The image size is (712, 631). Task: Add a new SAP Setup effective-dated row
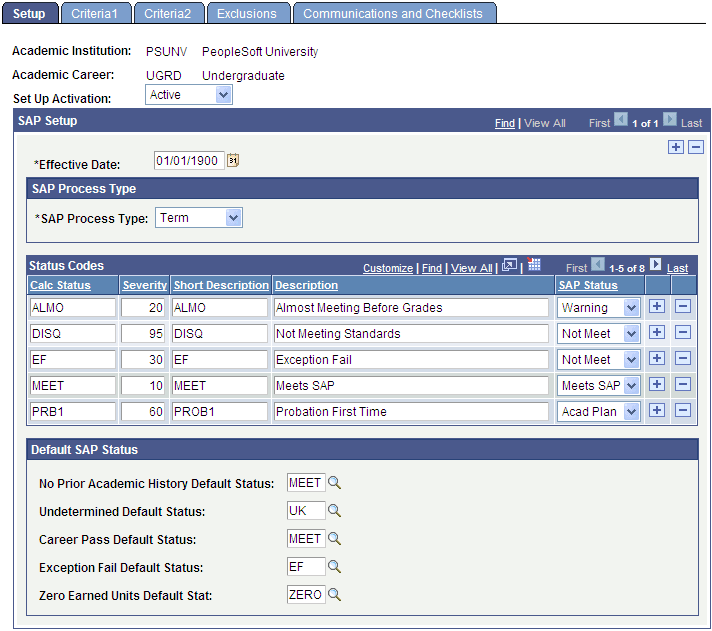(676, 147)
